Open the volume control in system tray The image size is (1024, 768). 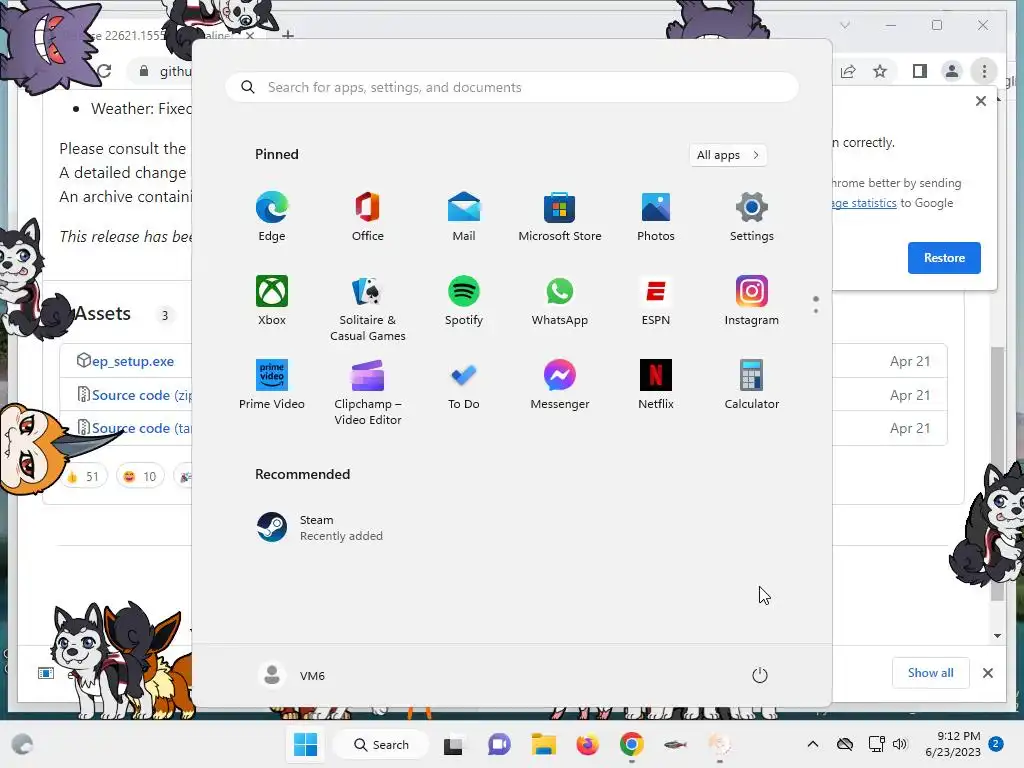coord(900,744)
